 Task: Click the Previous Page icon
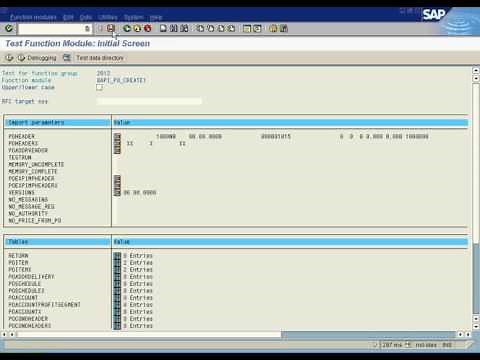pos(211,28)
